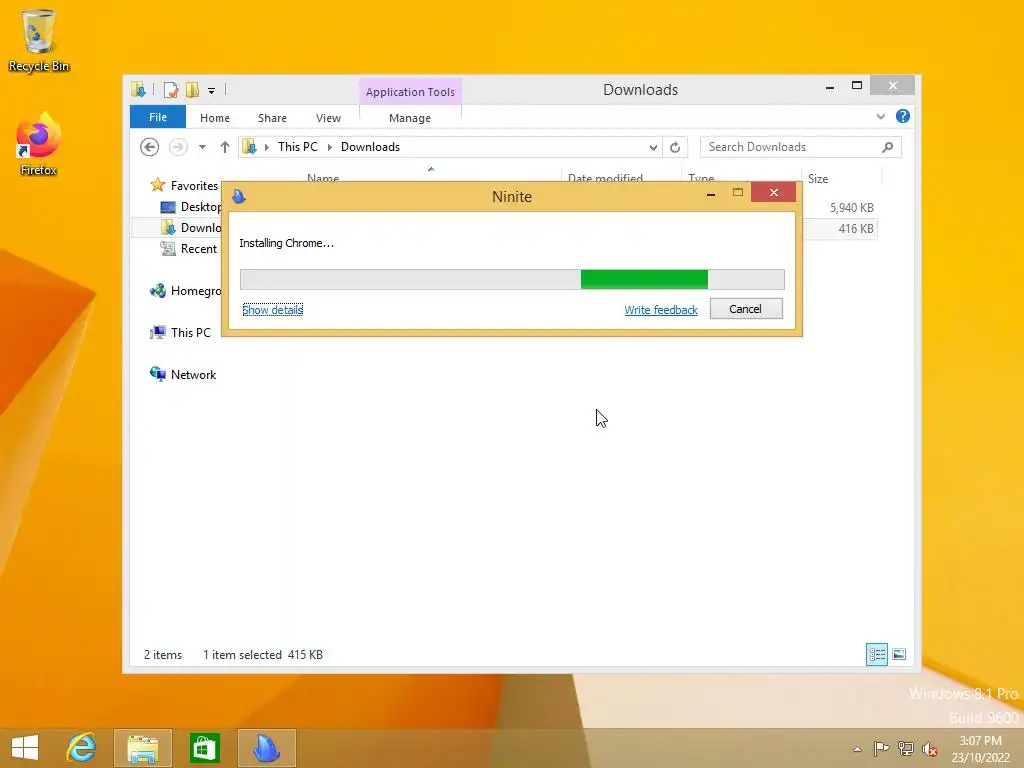
Task: Close the Ninite window
Action: [773, 193]
